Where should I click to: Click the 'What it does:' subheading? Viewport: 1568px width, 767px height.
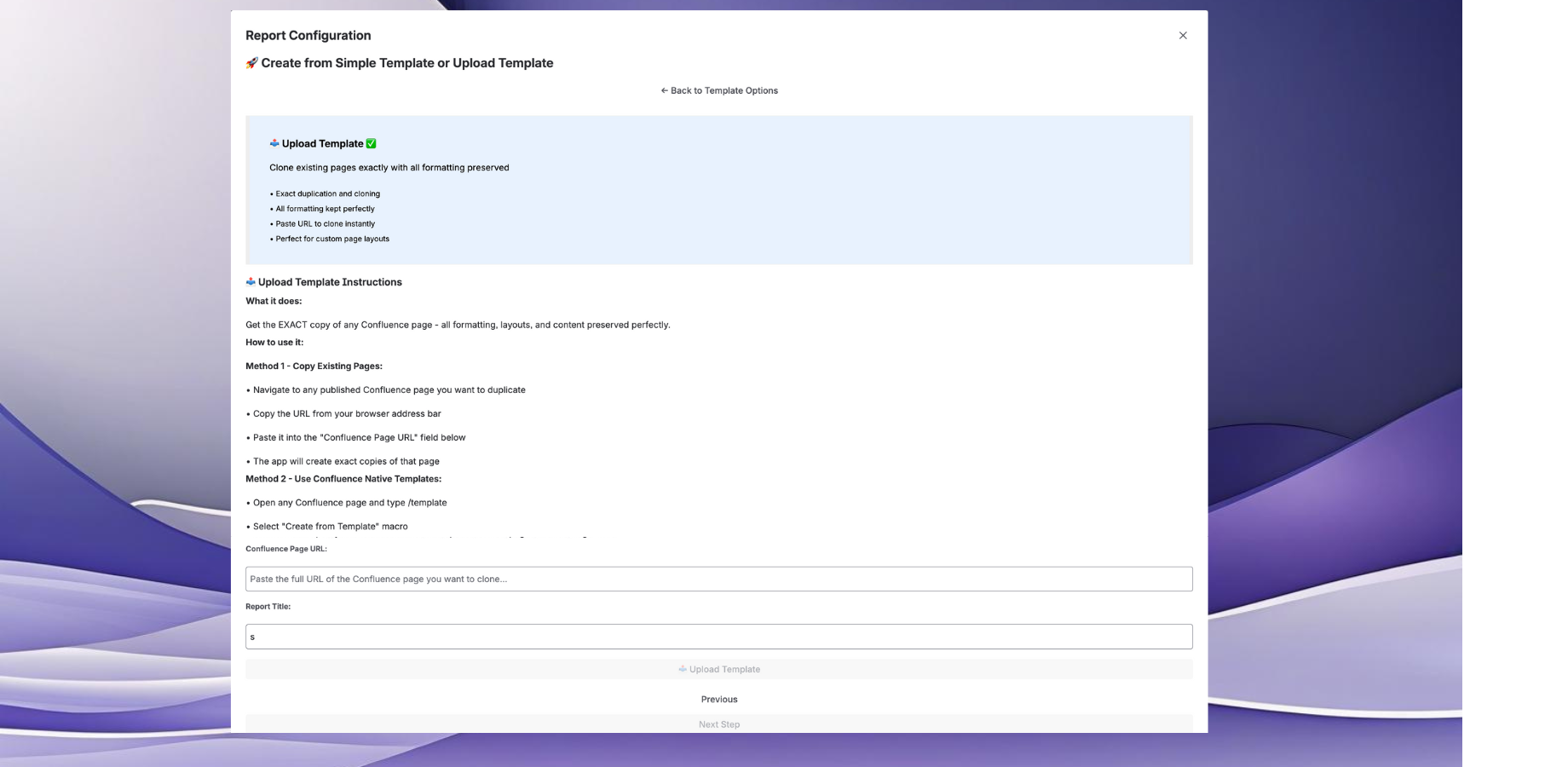click(x=274, y=301)
